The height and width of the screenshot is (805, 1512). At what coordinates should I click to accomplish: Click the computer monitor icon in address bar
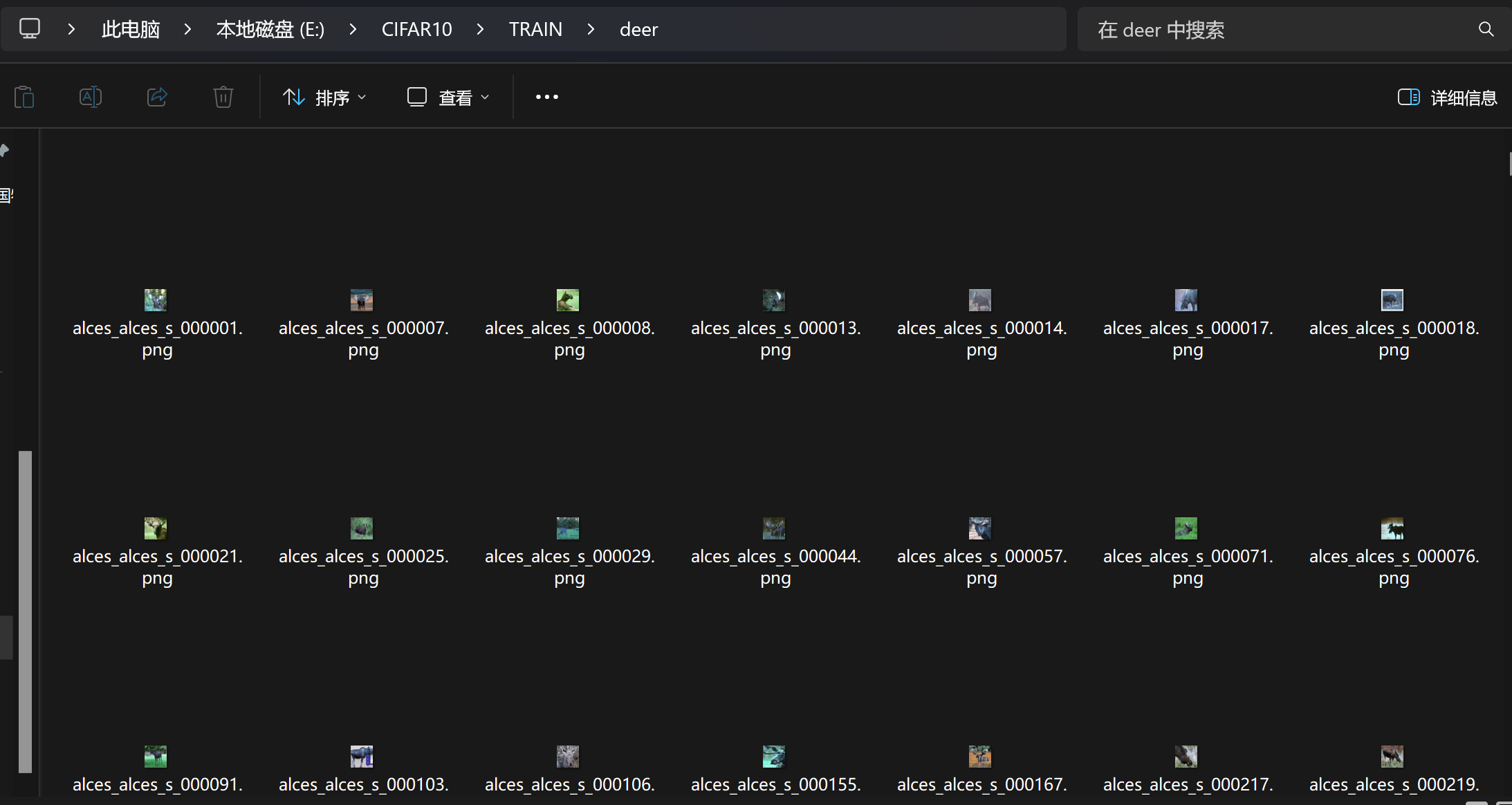(30, 29)
